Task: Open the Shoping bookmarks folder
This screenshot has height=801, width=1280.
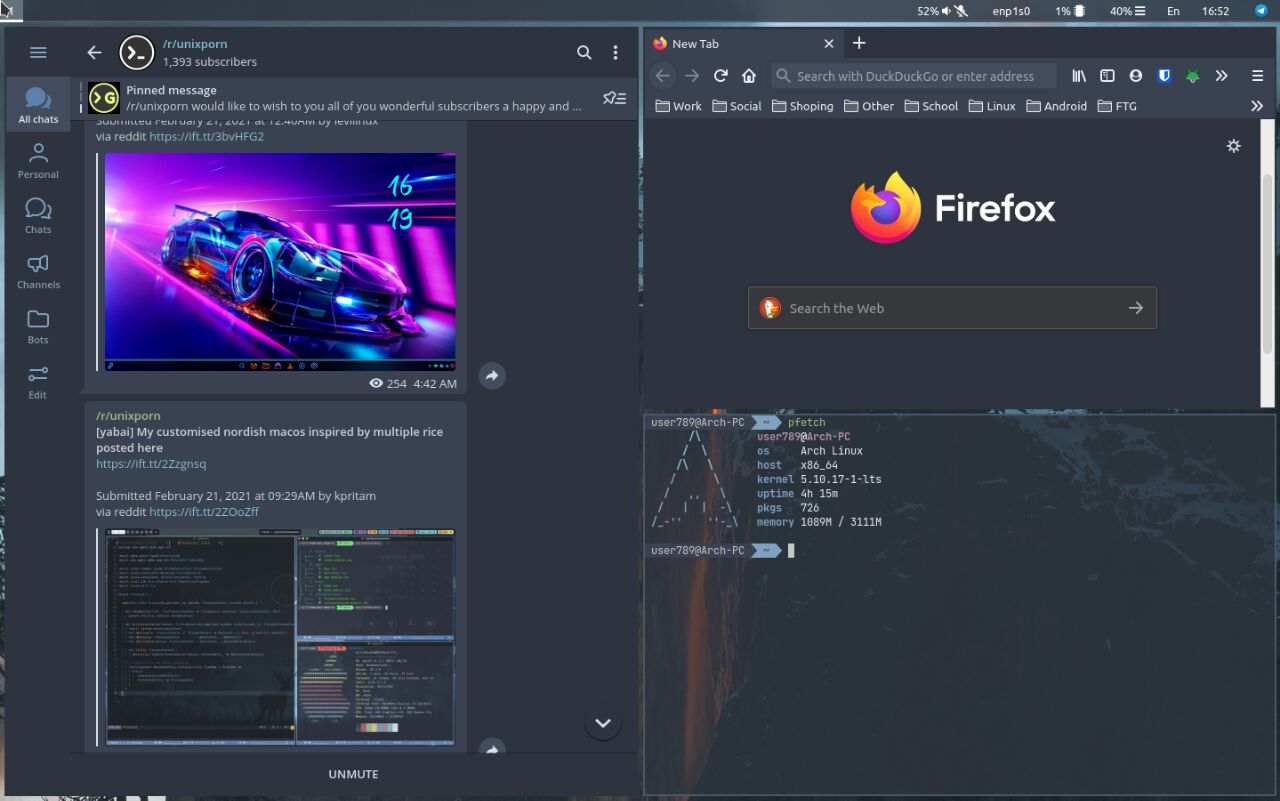Action: [803, 106]
